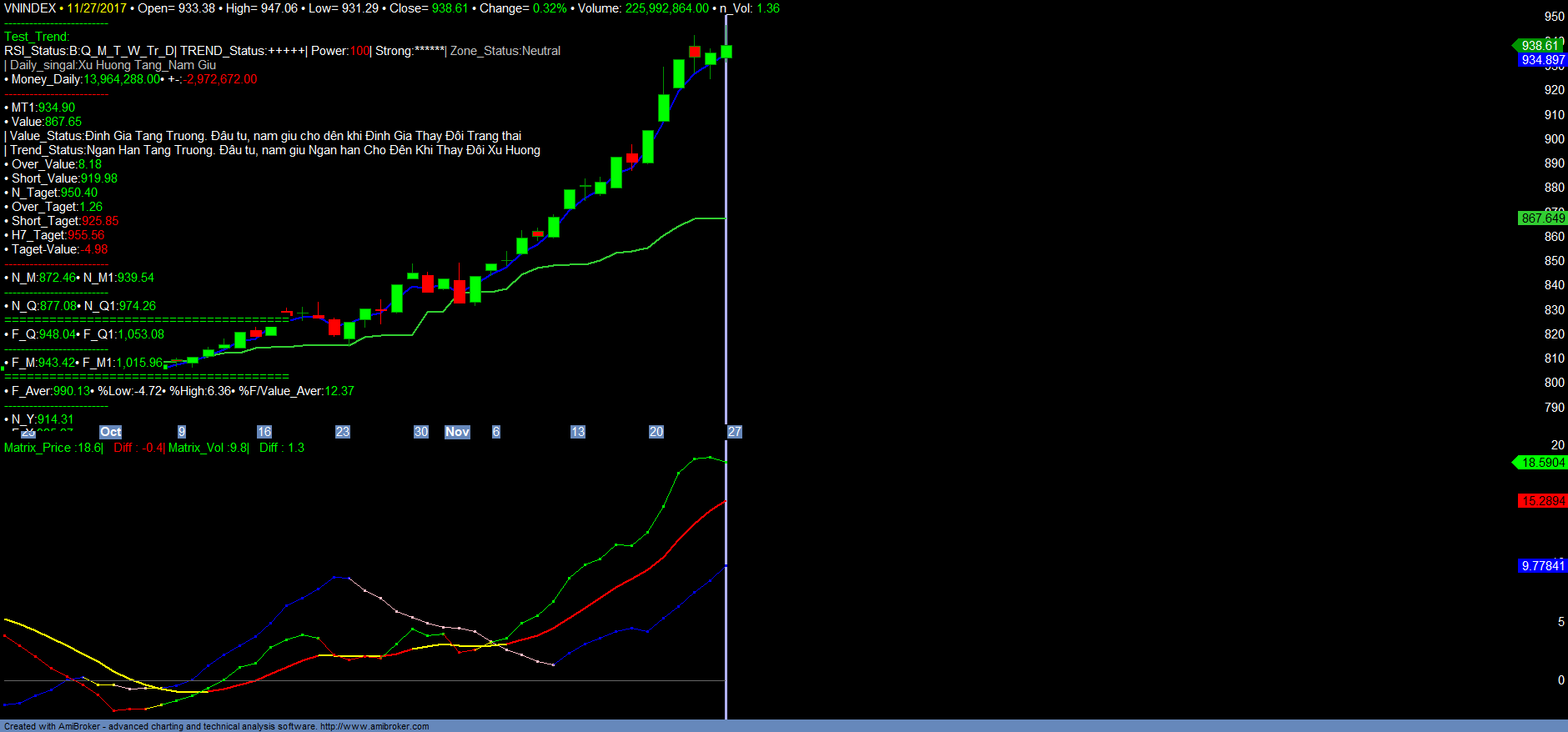Click the blue 934.897 value tag
This screenshot has width=1568, height=732.
[1543, 60]
